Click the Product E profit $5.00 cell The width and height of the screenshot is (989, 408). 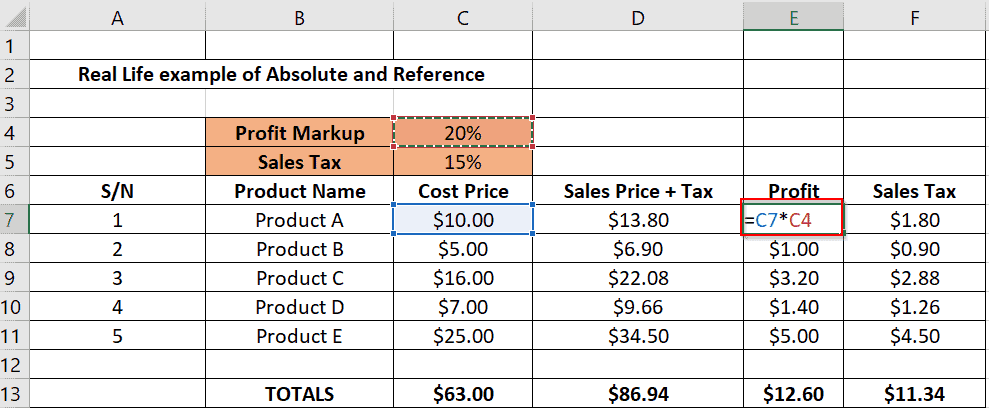pos(793,336)
